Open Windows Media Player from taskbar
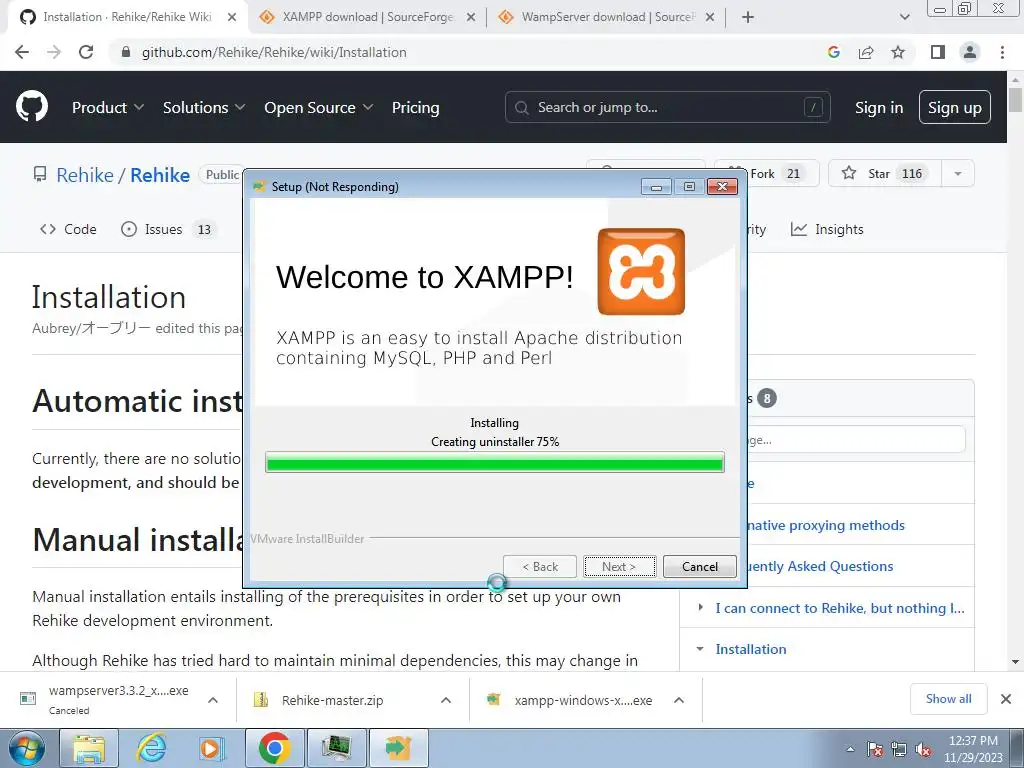This screenshot has height=768, width=1024. click(x=212, y=748)
